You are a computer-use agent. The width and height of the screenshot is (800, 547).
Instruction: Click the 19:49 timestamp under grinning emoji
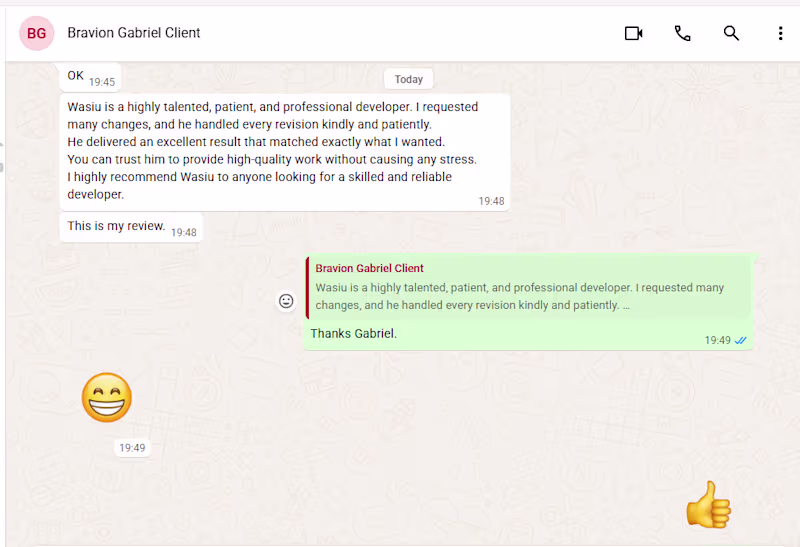coord(132,448)
